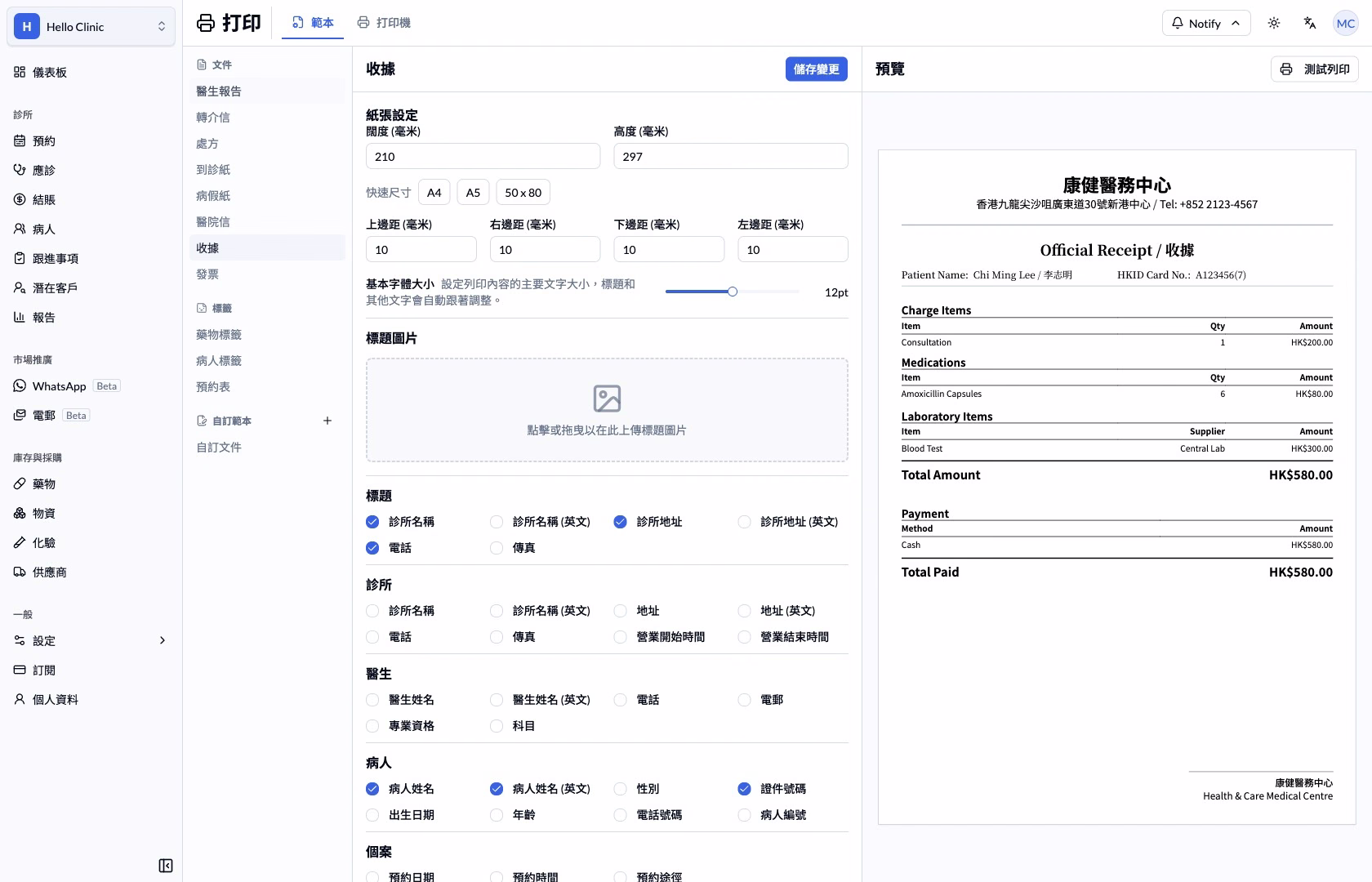Adjust the 基本字體大小 slider handle
Image resolution: width=1372 pixels, height=882 pixels.
(x=733, y=292)
